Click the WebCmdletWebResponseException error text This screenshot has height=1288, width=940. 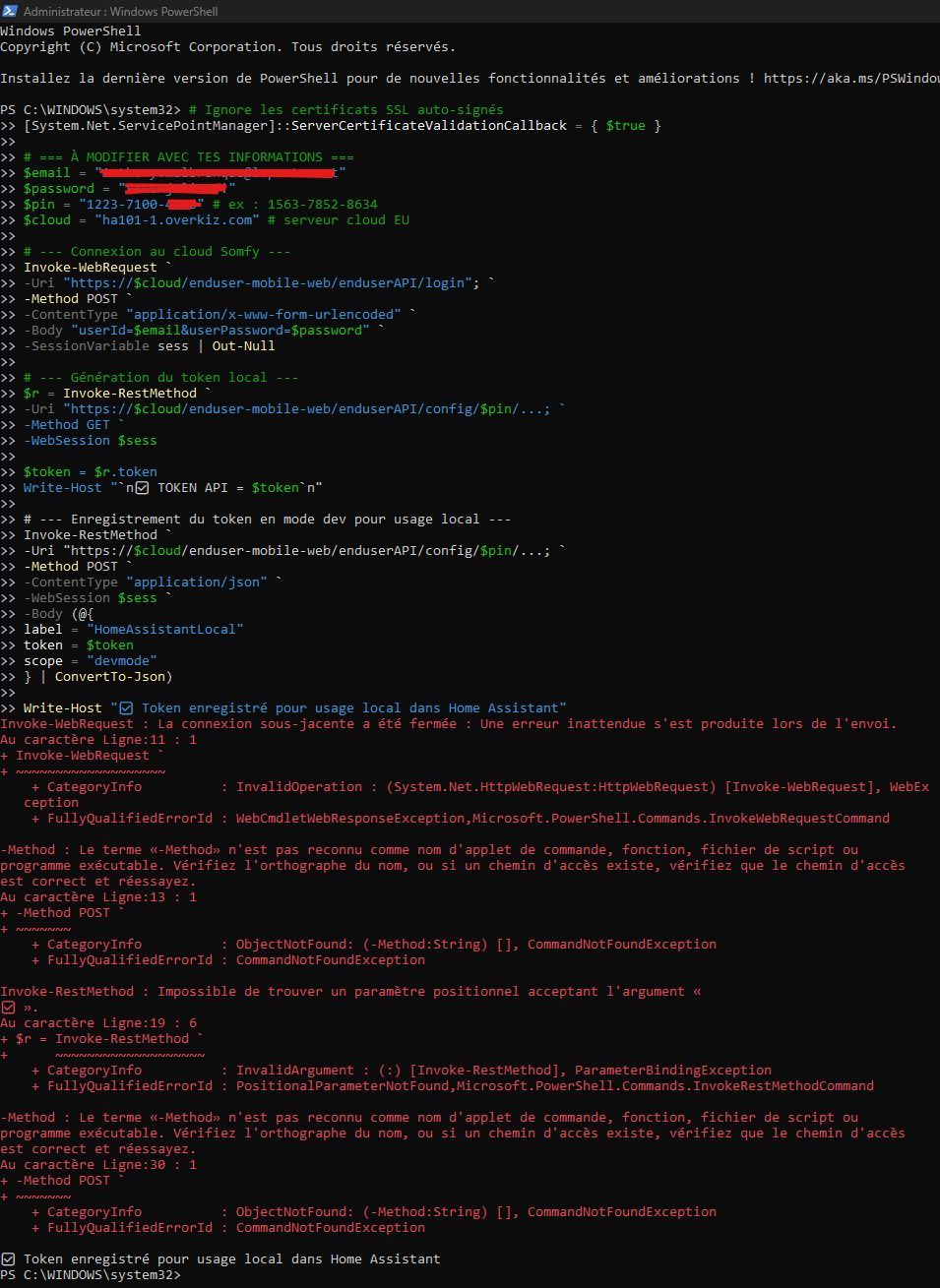pos(350,819)
